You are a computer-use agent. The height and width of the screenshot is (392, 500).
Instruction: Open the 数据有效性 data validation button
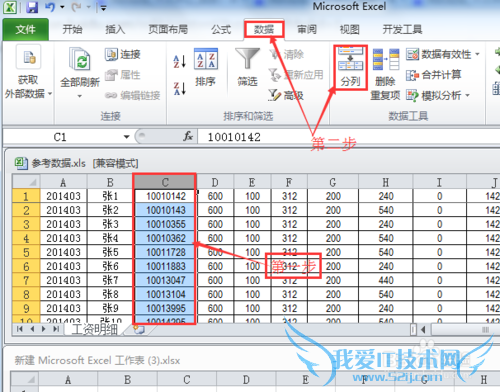[x=443, y=54]
